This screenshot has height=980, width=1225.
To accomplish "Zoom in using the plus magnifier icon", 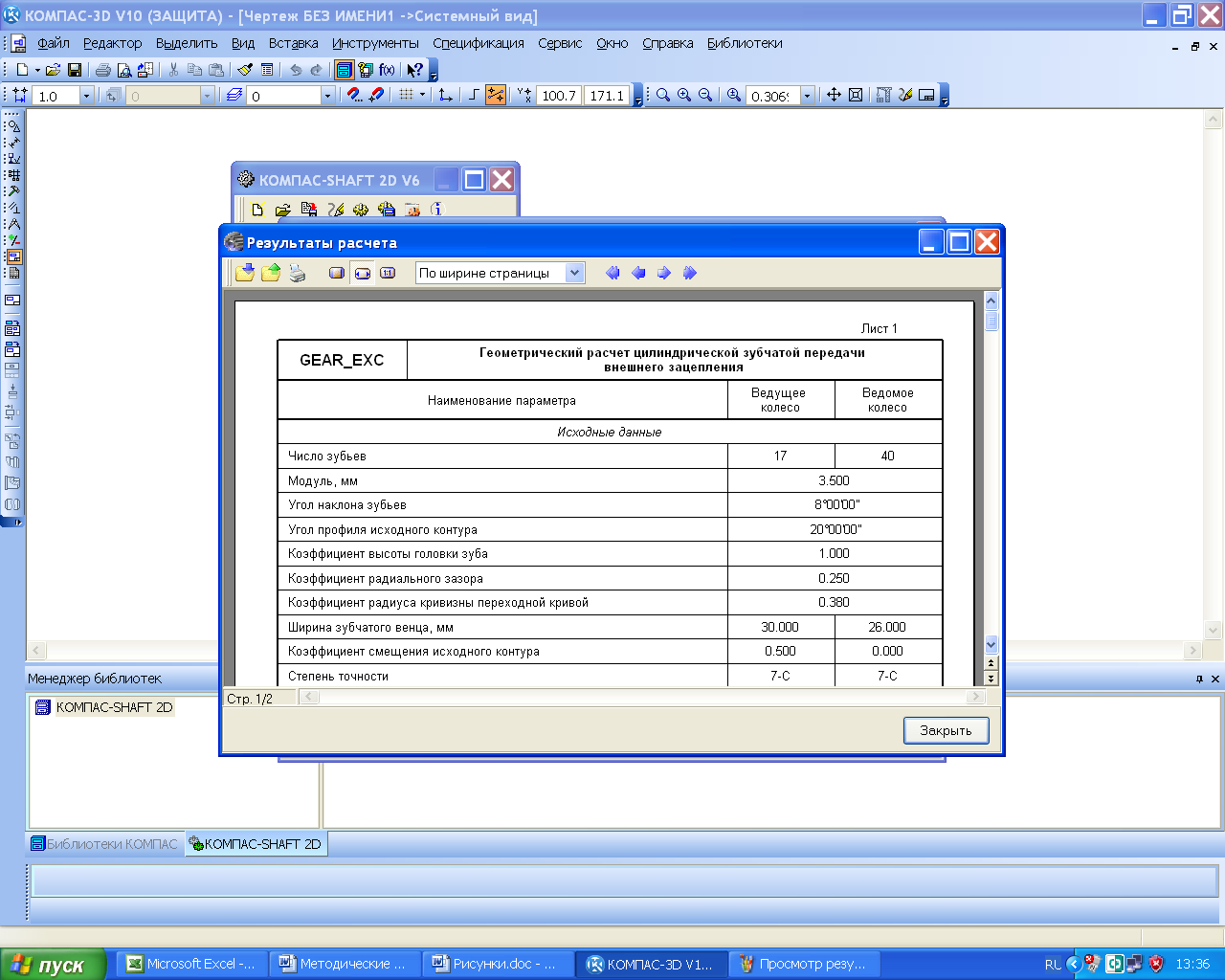I will (x=684, y=95).
